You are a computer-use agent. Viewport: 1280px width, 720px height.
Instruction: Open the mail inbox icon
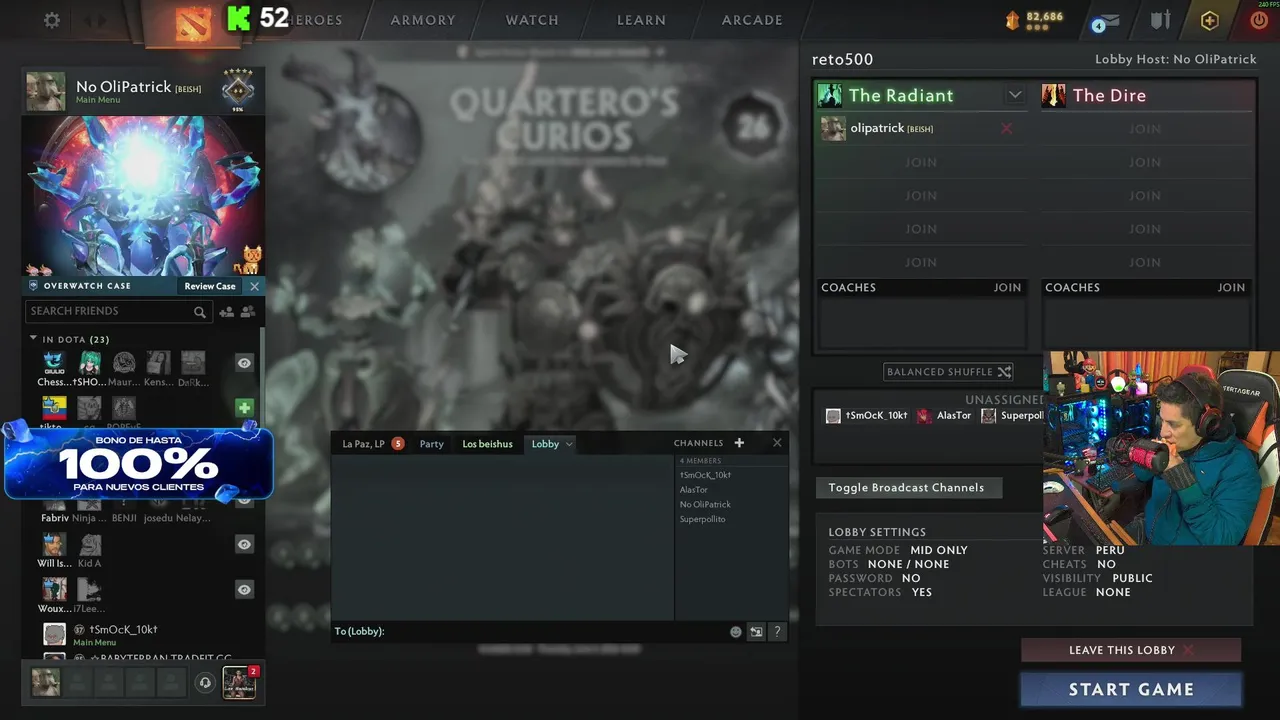coord(1105,21)
